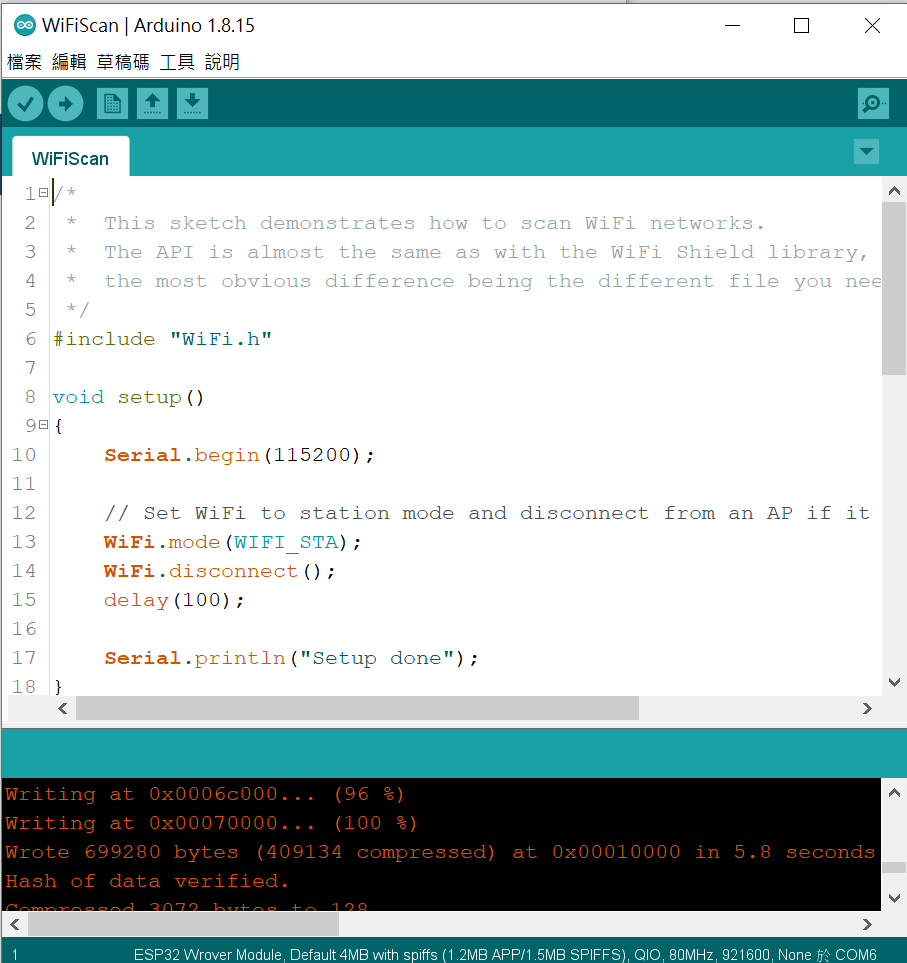907x963 pixels.
Task: Open the tab options dropdown arrow
Action: point(866,152)
